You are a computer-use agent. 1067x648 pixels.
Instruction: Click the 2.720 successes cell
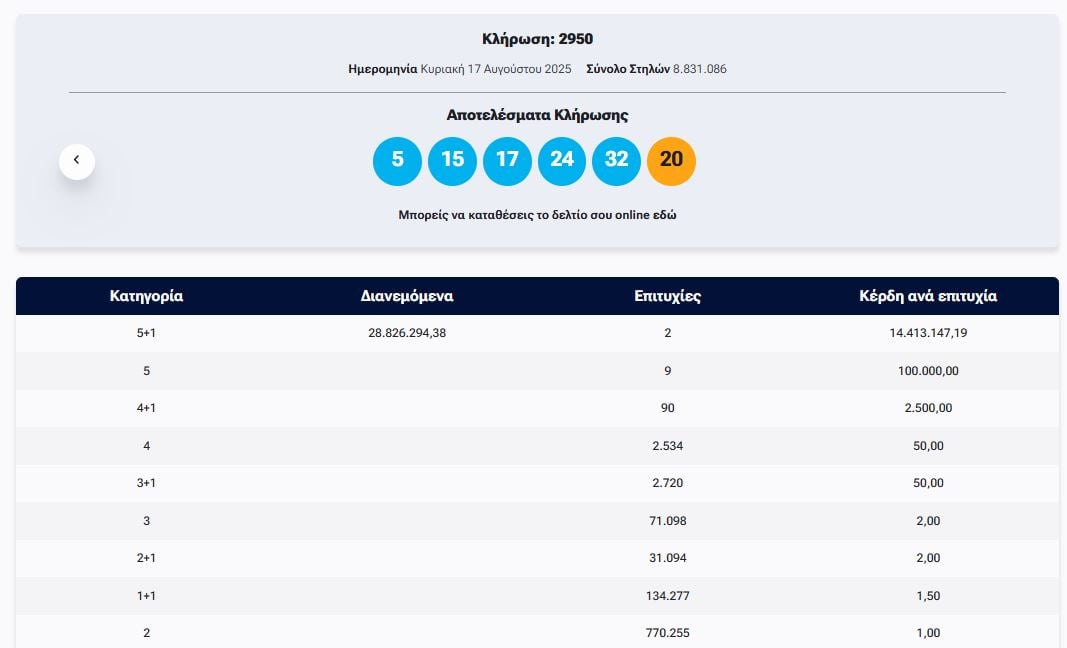coord(668,483)
